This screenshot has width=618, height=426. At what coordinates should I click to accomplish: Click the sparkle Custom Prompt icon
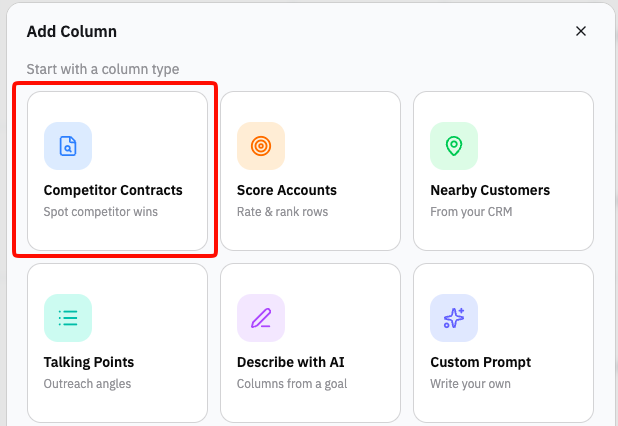tap(454, 318)
